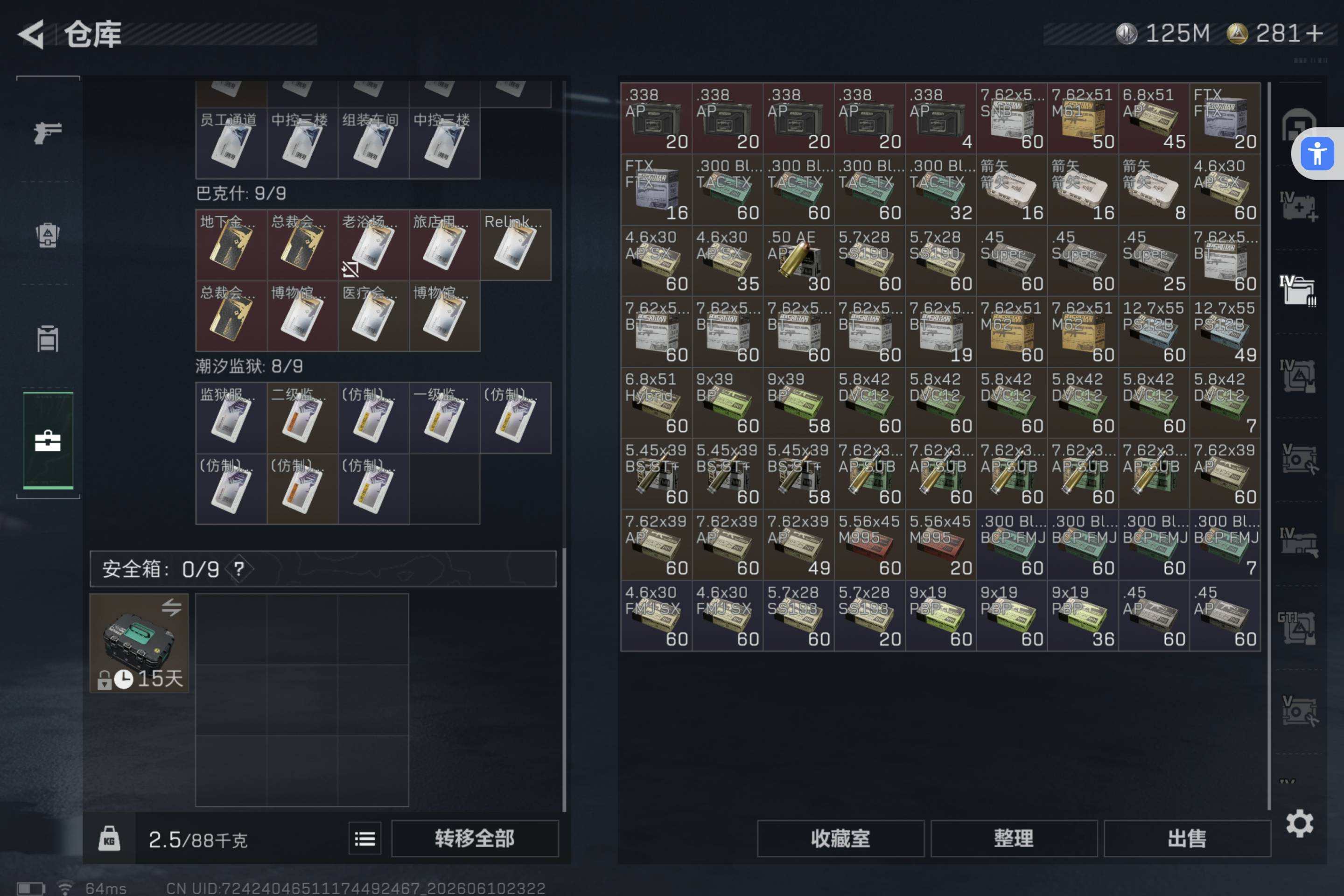This screenshot has width=1344, height=896.
Task: Select the 地下金 gold keycard
Action: (231, 245)
